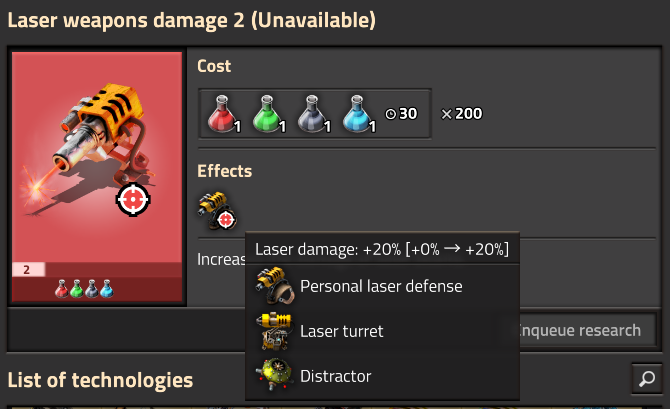670x409 pixels.
Task: Click the clock 30 research time indicator
Action: [x=401, y=114]
